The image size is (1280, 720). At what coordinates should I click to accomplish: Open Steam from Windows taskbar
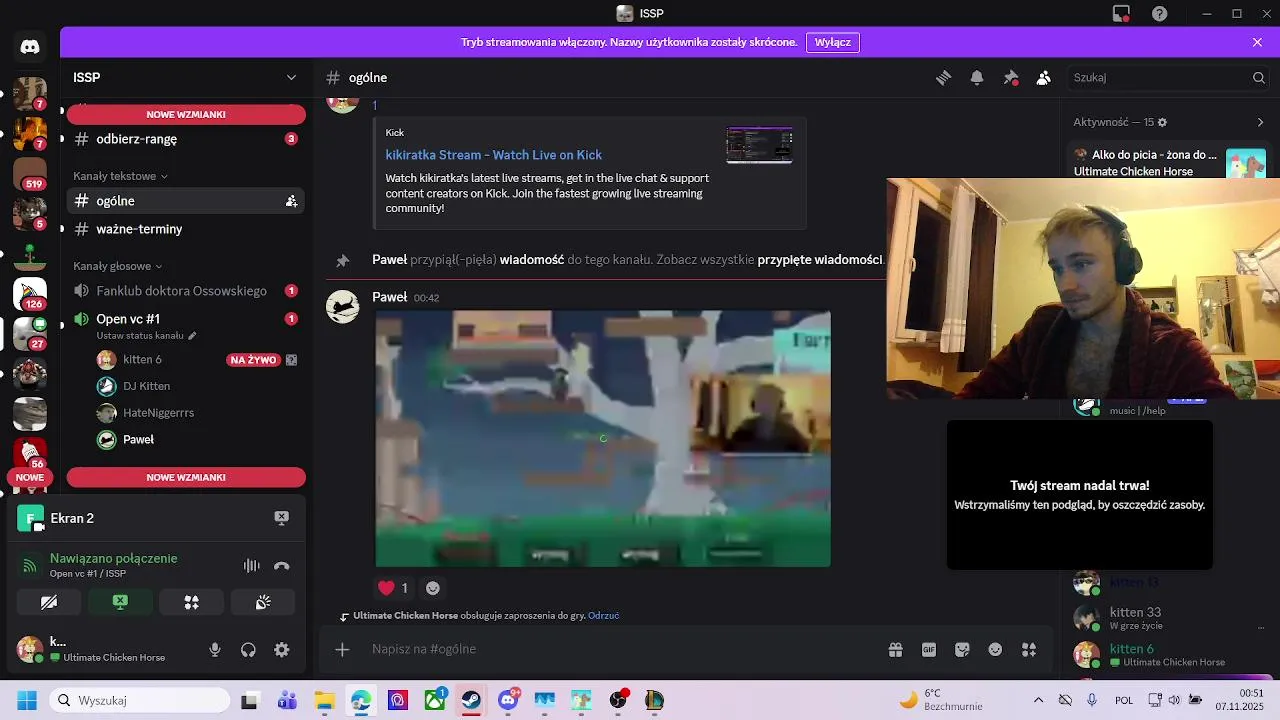click(470, 700)
